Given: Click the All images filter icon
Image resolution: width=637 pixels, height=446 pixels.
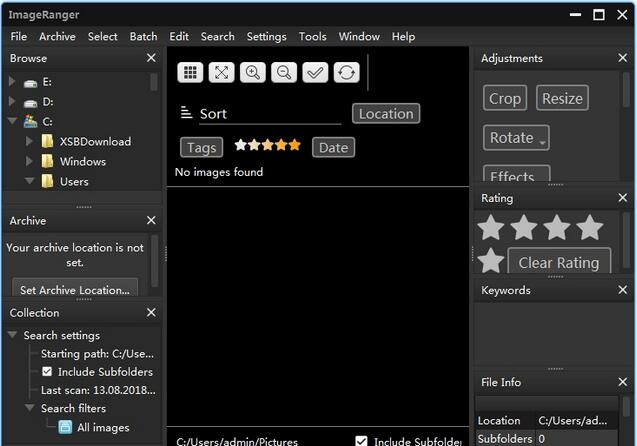Looking at the screenshot, I should click(65, 427).
